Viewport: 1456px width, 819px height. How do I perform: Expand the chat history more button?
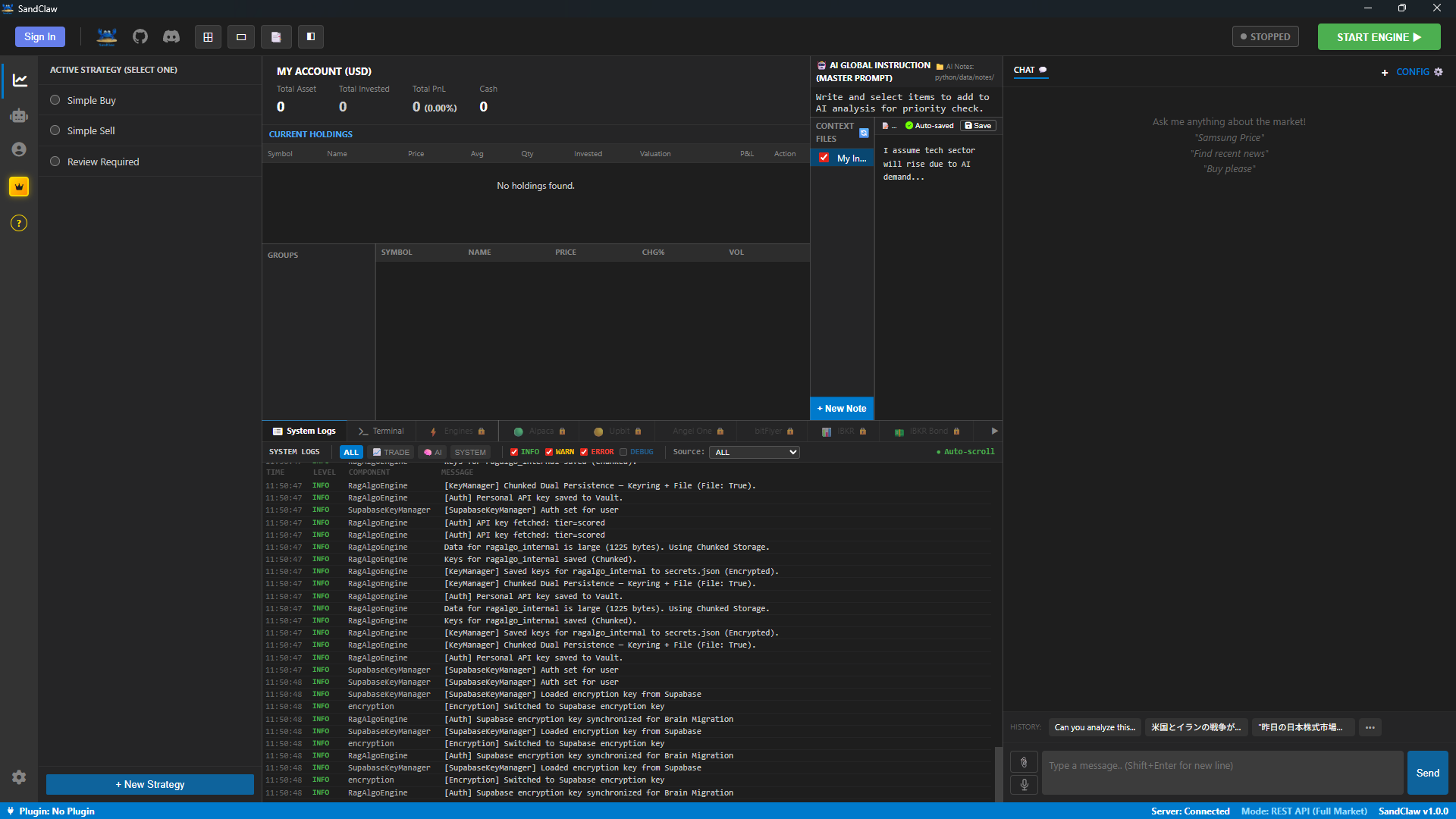(x=1370, y=727)
